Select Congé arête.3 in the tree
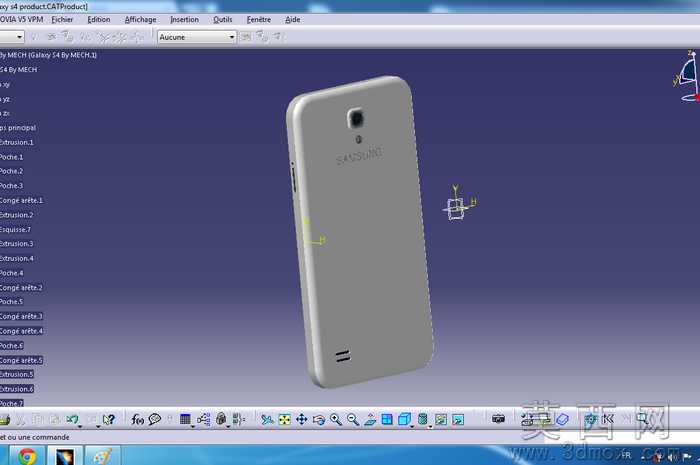 pos(21,316)
